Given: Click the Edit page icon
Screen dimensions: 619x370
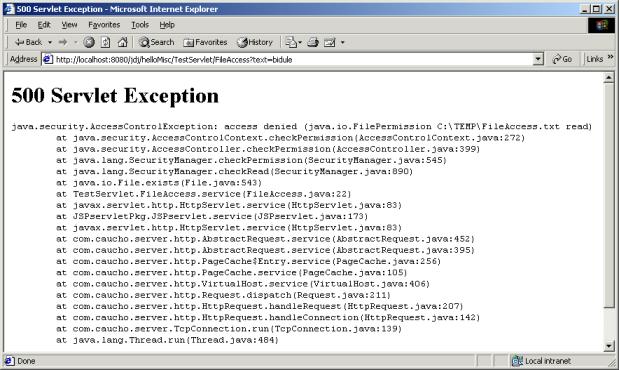Looking at the screenshot, I should point(330,42).
